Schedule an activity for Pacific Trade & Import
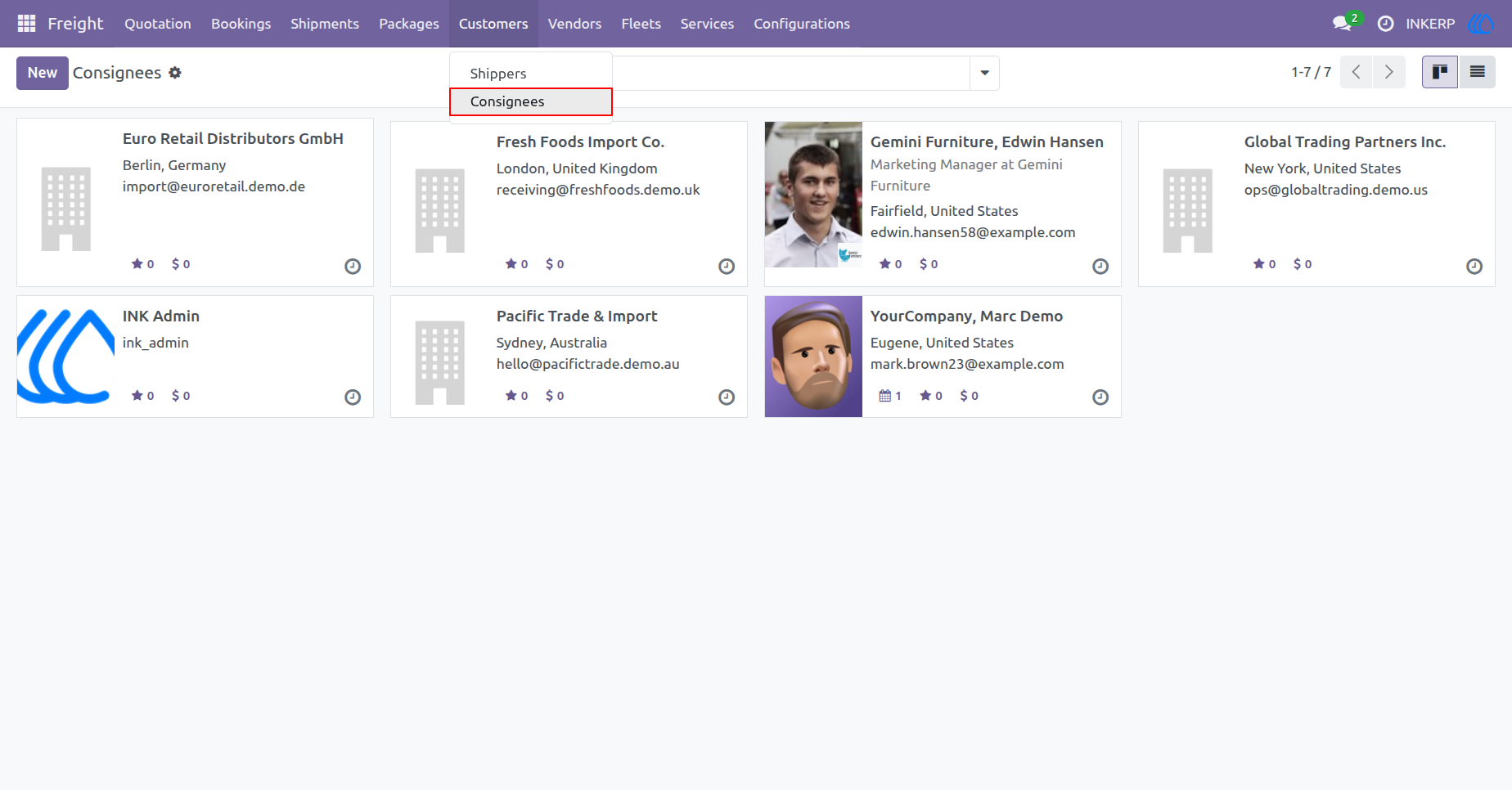This screenshot has width=1512, height=790. pos(727,397)
